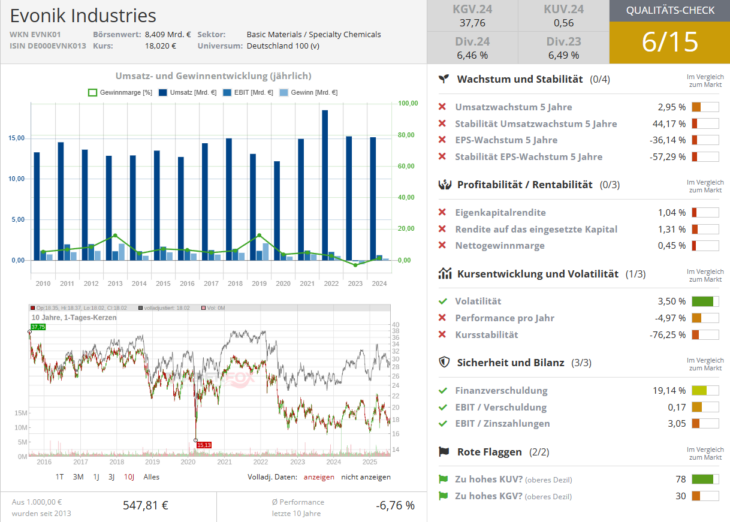This screenshot has height=522, width=730.
Task: Click the Div.23 value 6,49 % tile
Action: click(x=564, y=48)
